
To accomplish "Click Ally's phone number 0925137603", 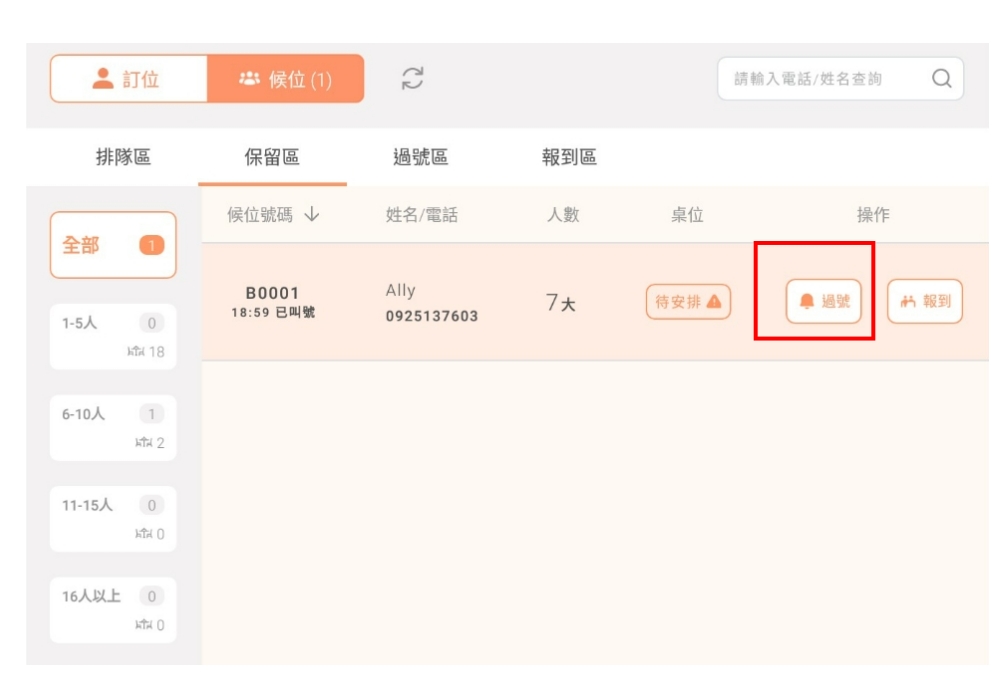I will (x=432, y=316).
